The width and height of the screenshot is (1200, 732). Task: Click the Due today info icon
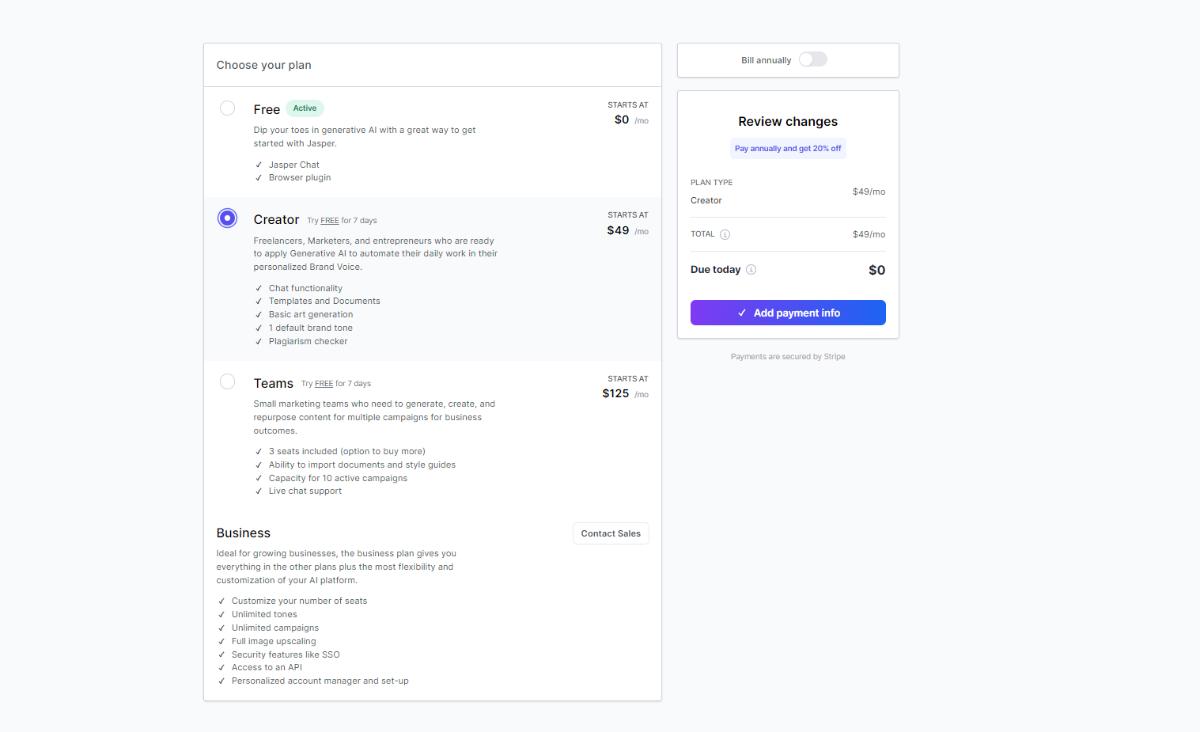(751, 269)
